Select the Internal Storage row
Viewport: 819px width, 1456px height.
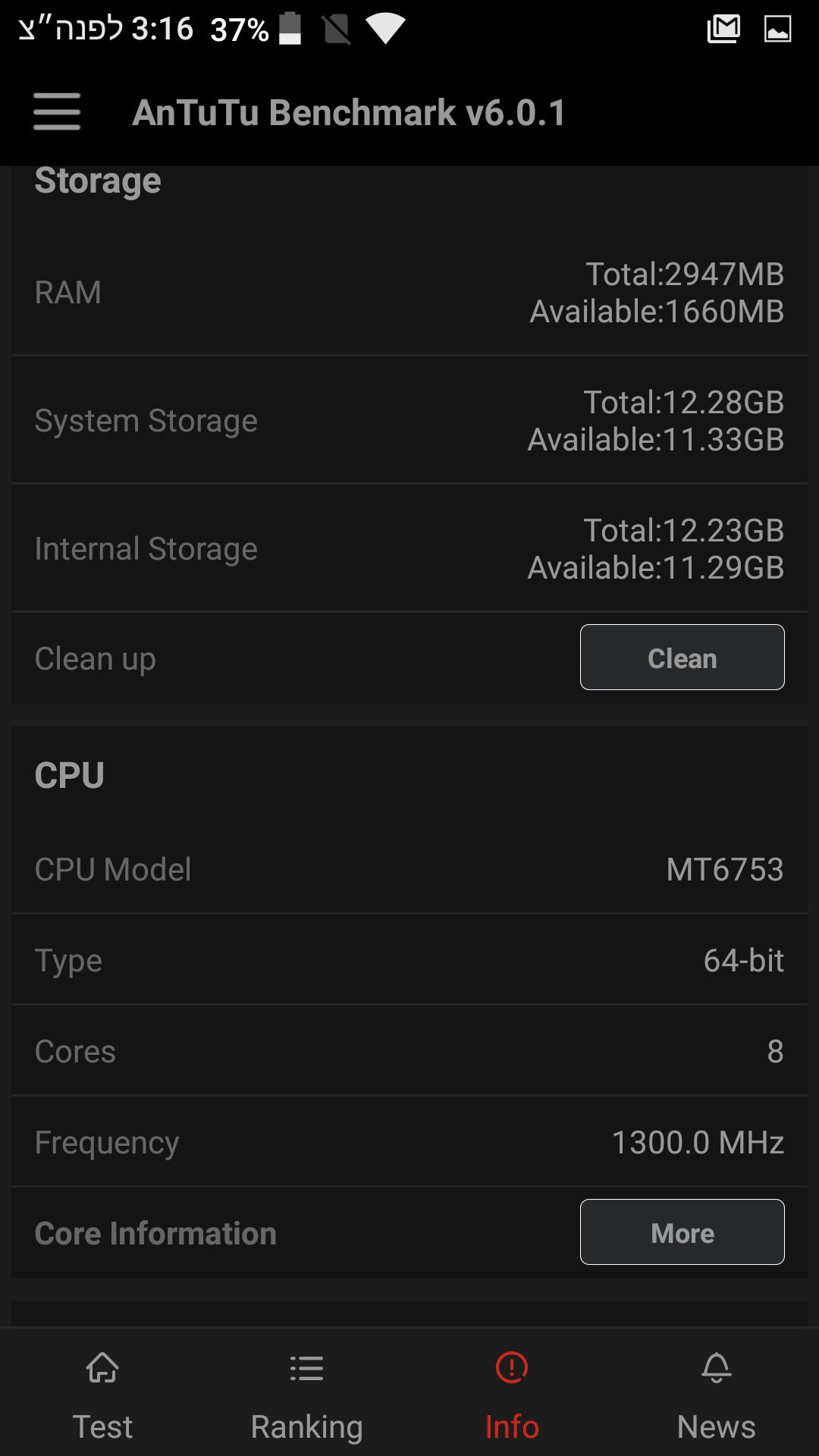pos(409,549)
